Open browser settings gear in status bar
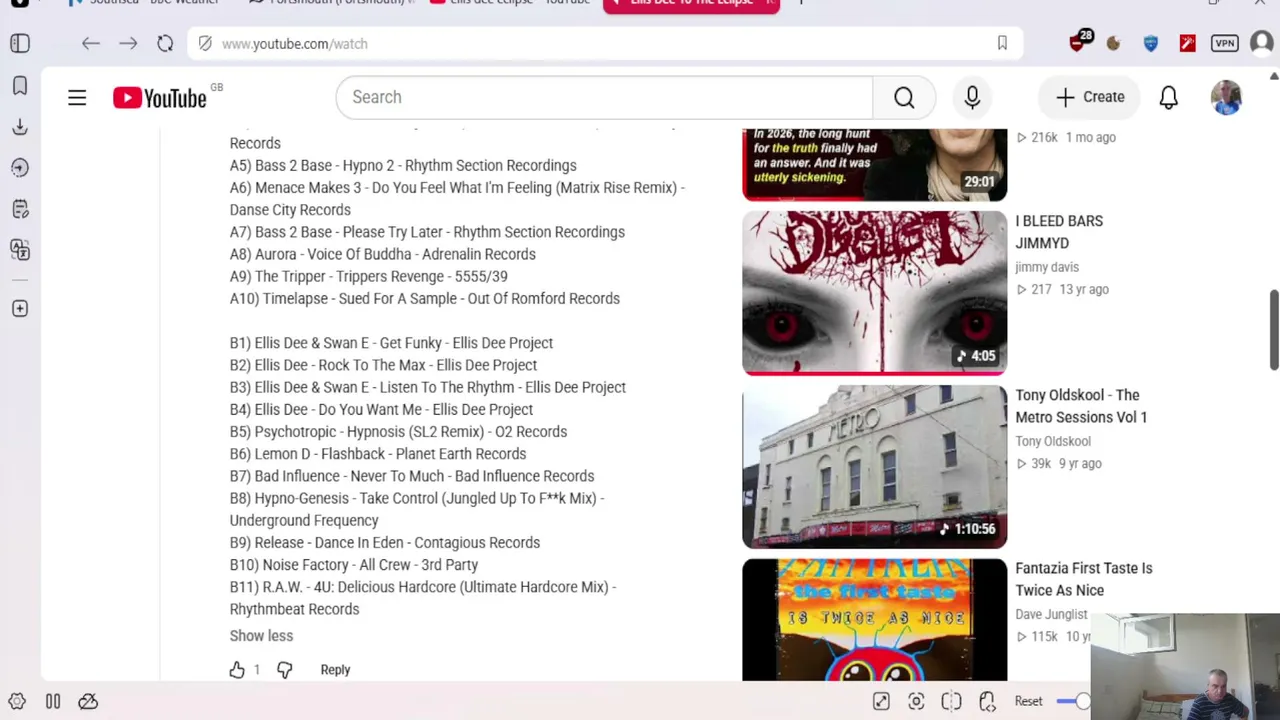1280x720 pixels. point(17,702)
